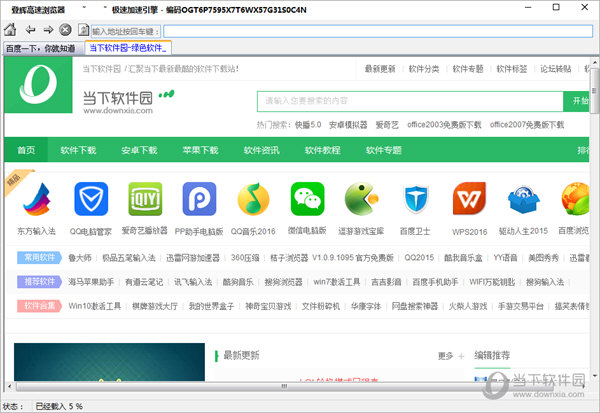Stop loading with the X circle icon
The height and width of the screenshot is (413, 600).
coord(65,29)
